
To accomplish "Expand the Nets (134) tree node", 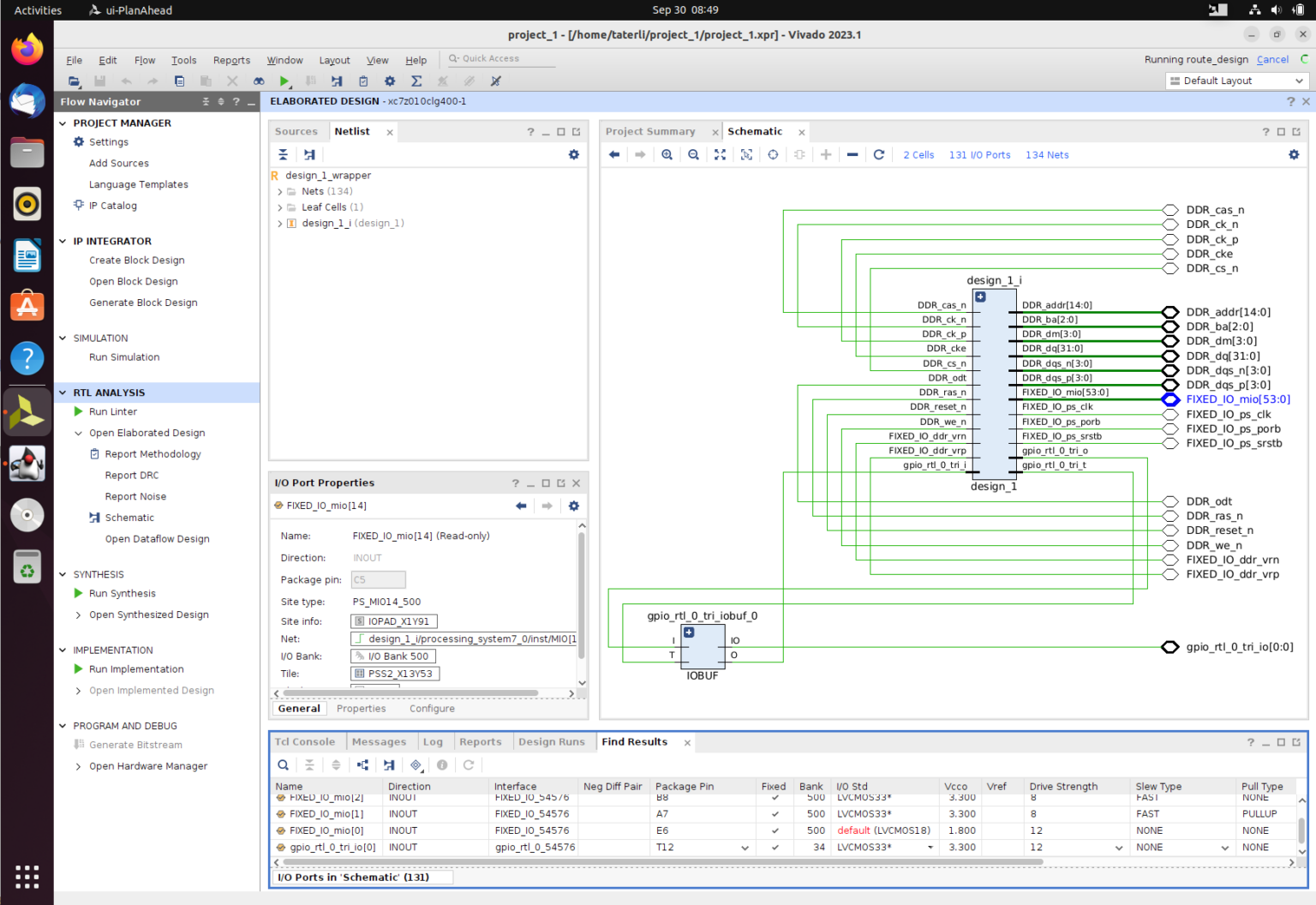I will [x=280, y=192].
